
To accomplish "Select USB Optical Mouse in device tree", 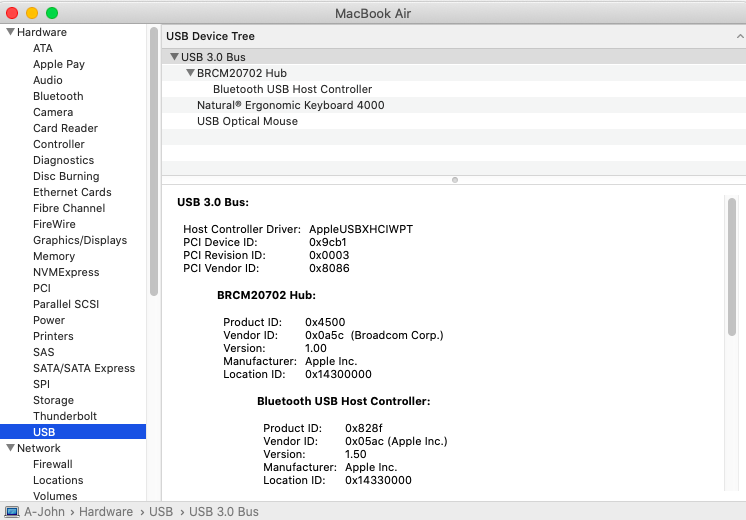I will coord(247,121).
